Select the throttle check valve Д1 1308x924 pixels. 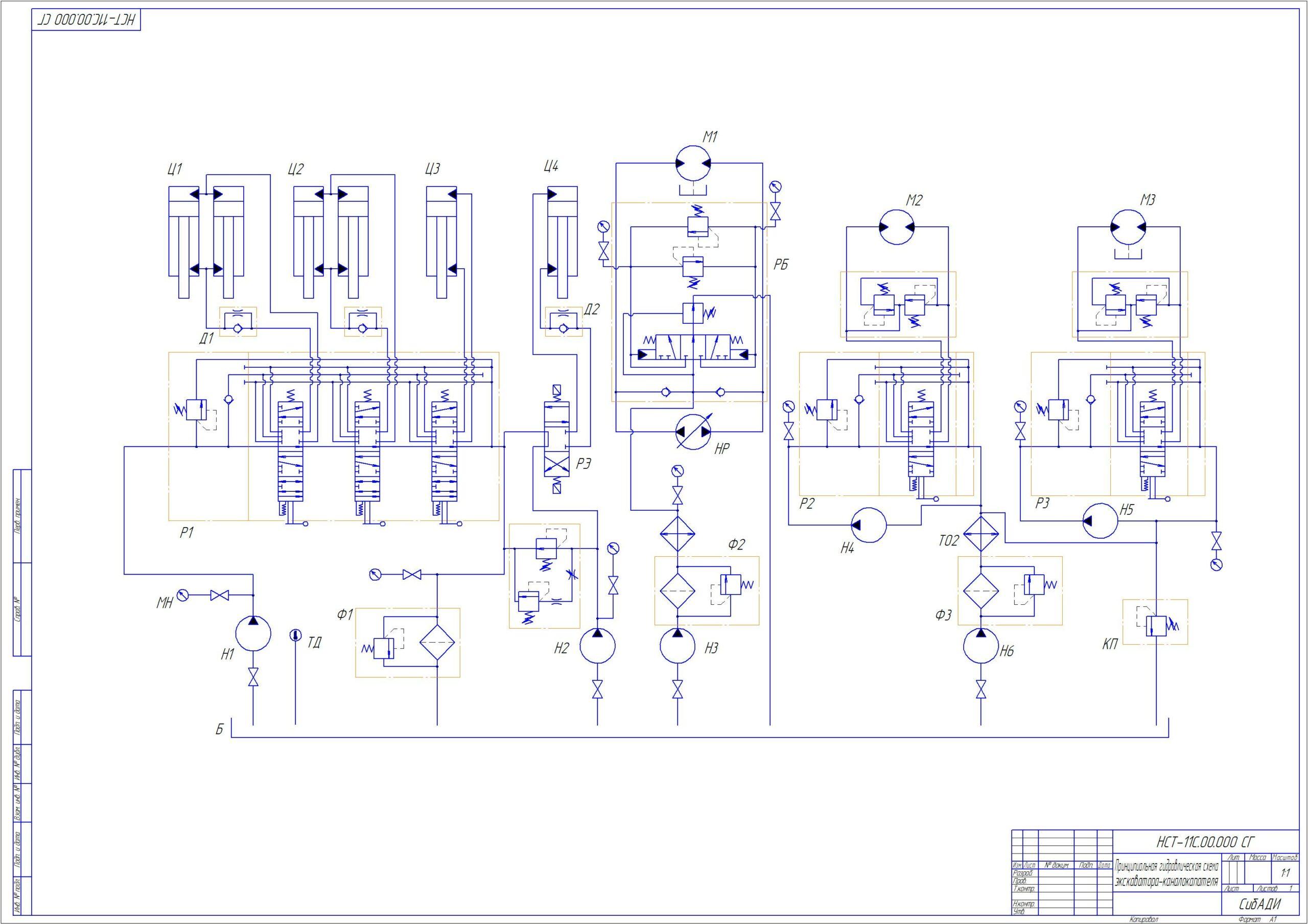[x=238, y=322]
